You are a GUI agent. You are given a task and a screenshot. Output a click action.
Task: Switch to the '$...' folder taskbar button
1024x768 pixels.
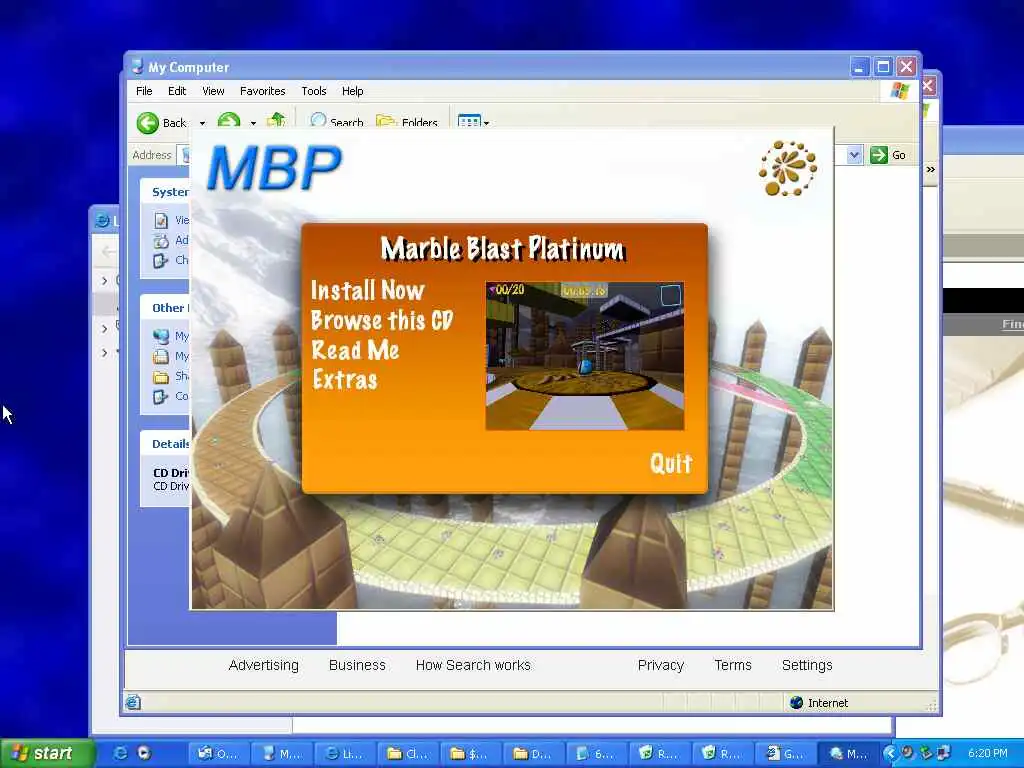pos(470,754)
